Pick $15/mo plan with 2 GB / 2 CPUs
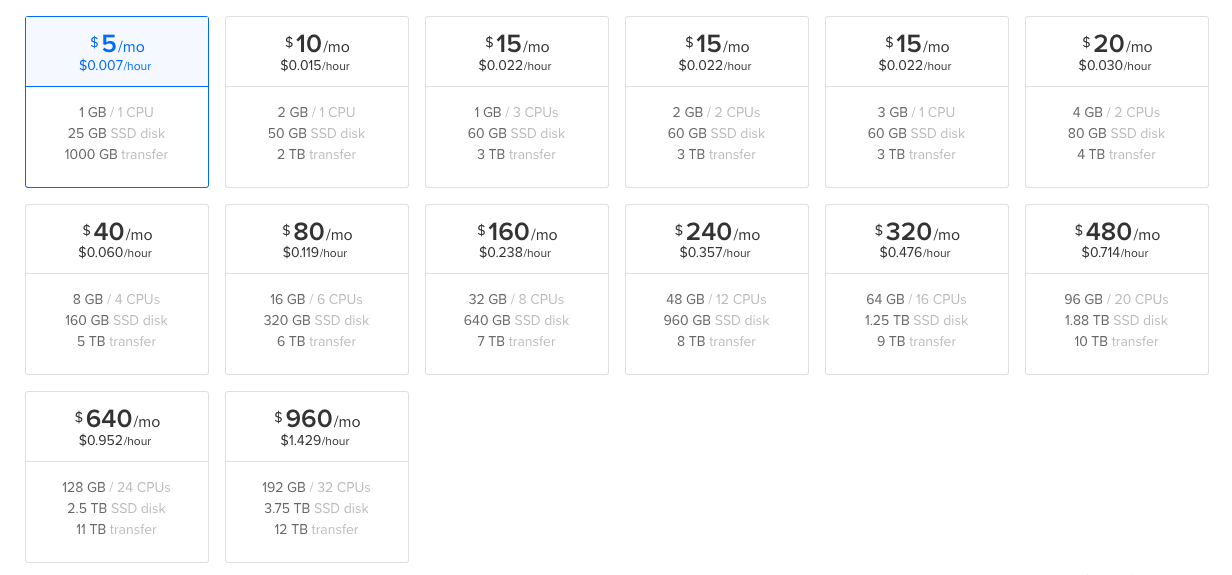 click(x=717, y=102)
